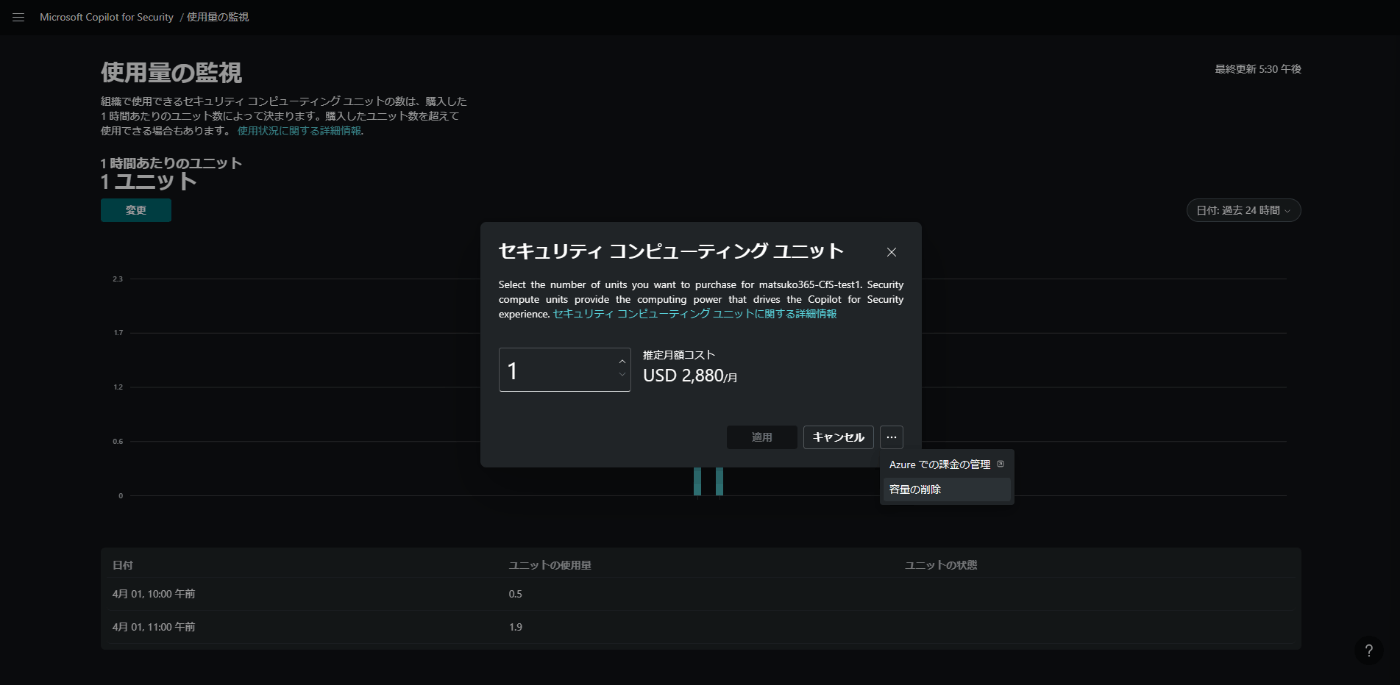Select 容量の削除 menu entry
Screen dimensions: 1400x685
tap(947, 489)
